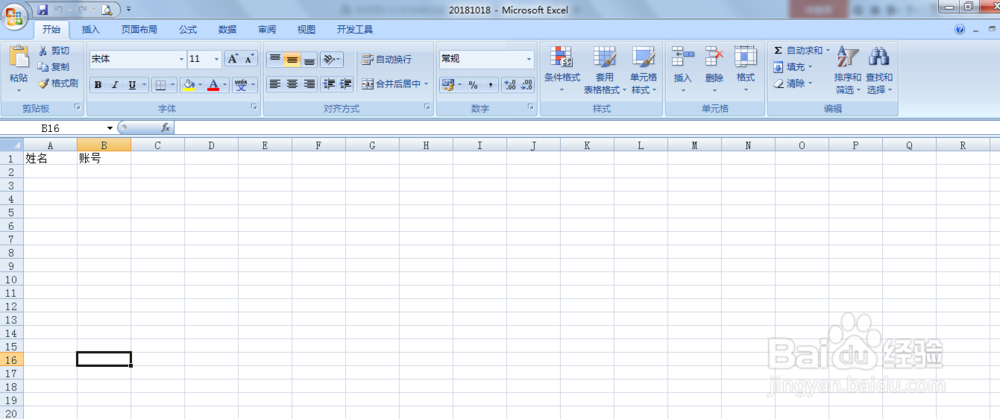Open the AutoSum dropdown arrow

[828, 50]
